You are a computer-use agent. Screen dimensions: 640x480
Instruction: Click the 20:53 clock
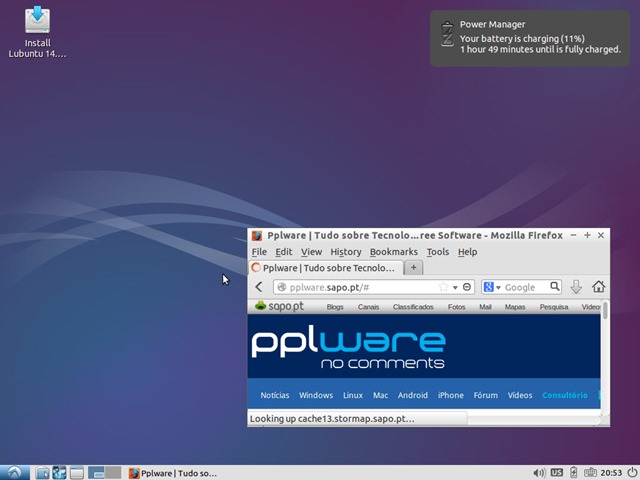pyautogui.click(x=611, y=473)
